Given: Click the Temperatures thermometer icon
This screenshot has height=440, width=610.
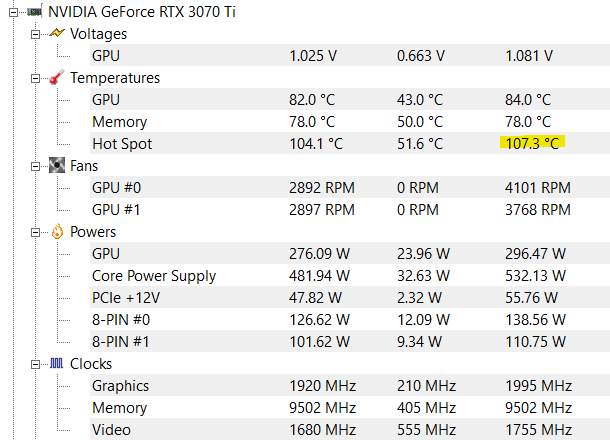Looking at the screenshot, I should click(x=57, y=77).
